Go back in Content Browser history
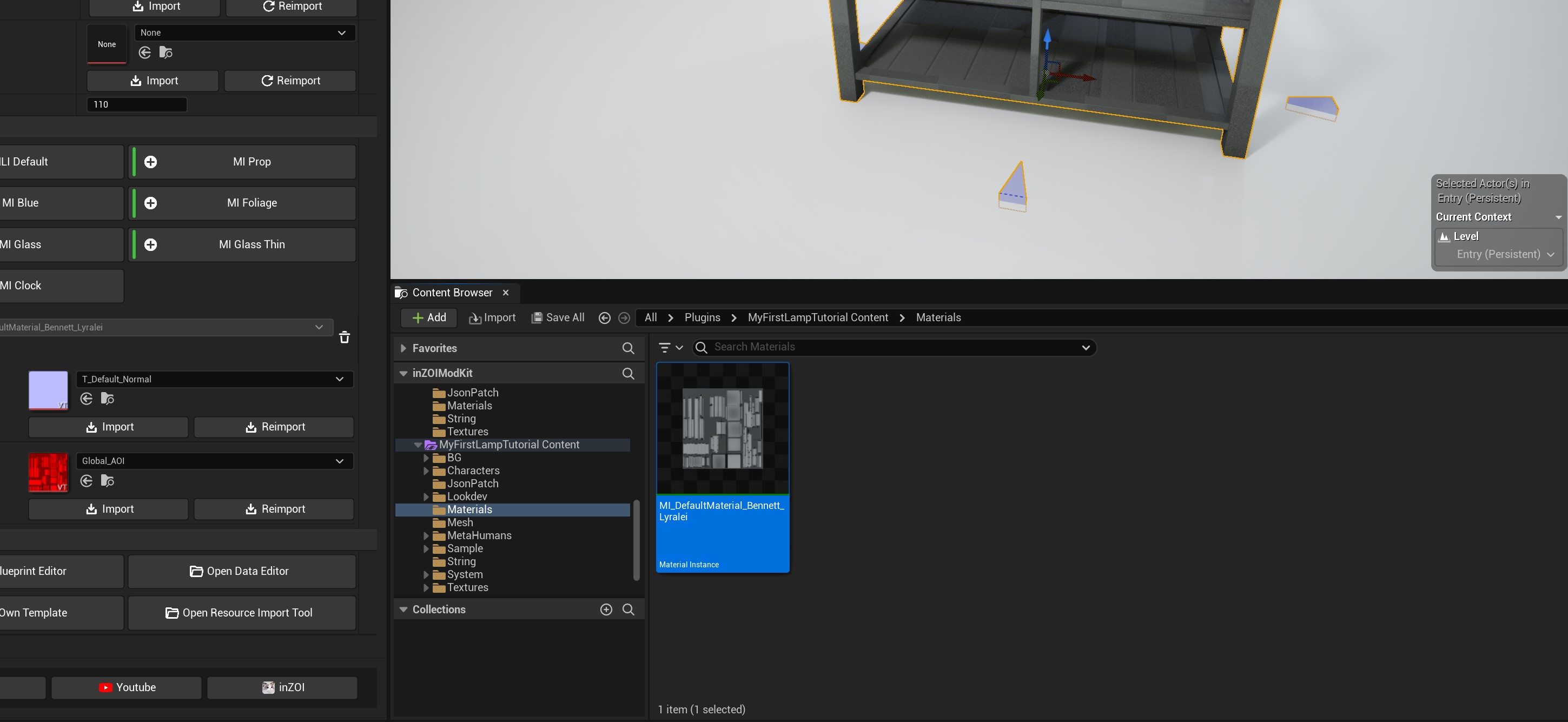Screen dimensions: 1568x722 click(605, 318)
